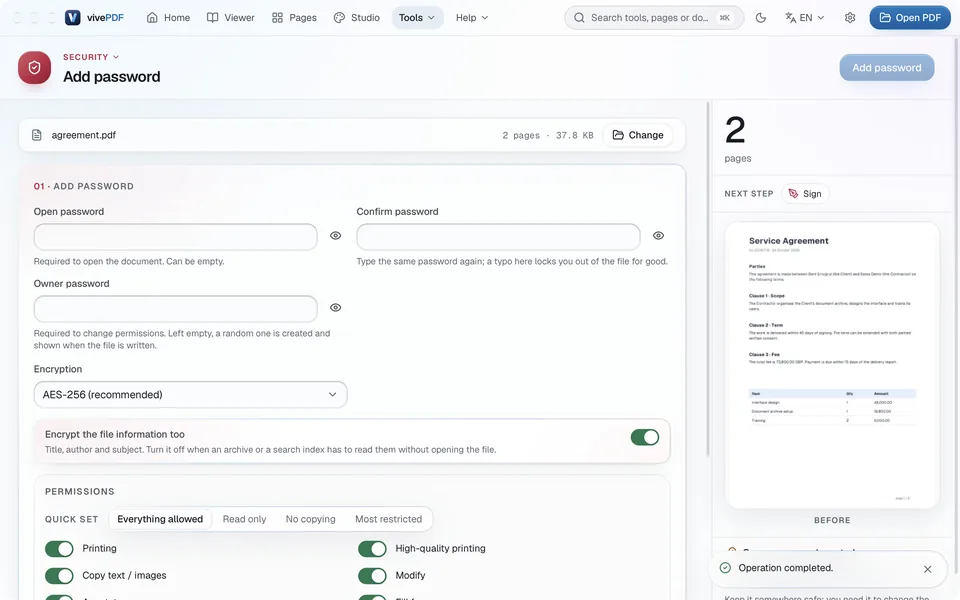Reveal the Confirm password with the eye icon

[658, 236]
